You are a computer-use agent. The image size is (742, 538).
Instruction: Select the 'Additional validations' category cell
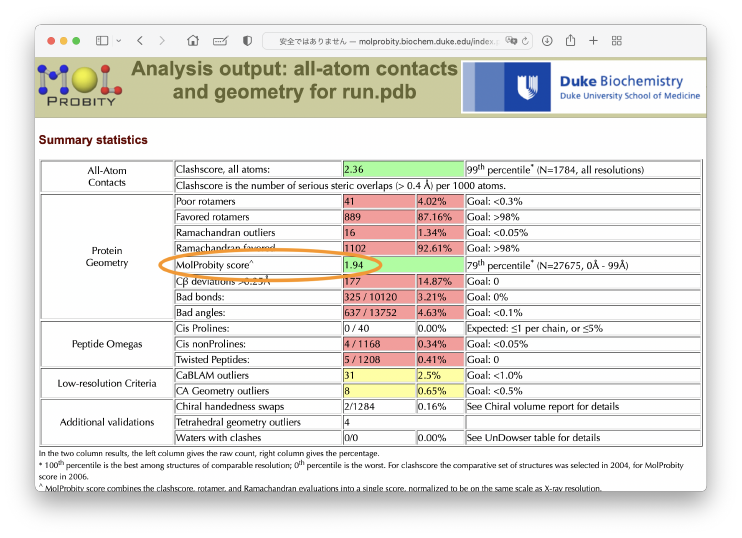coord(107,422)
